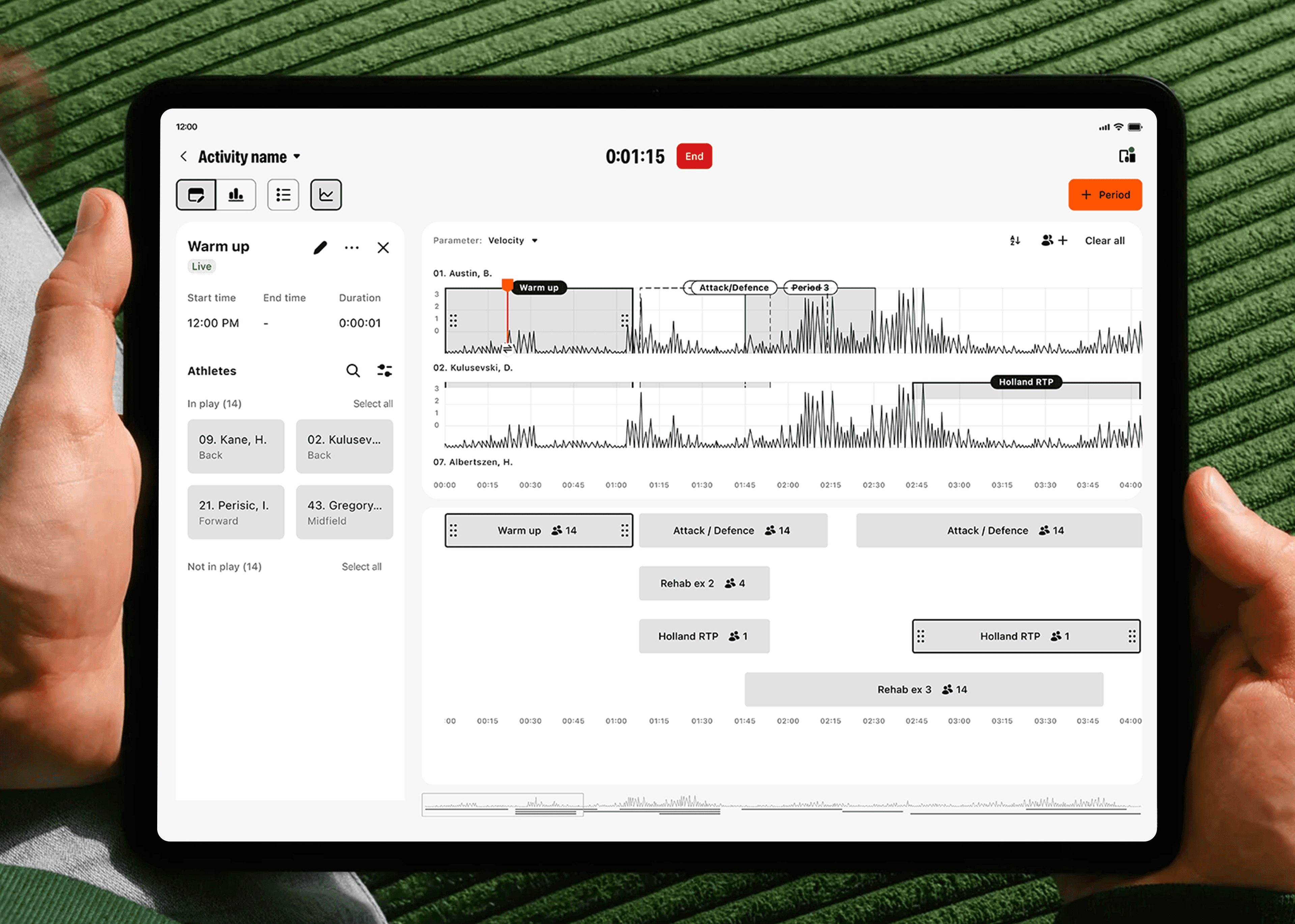1295x924 pixels.
Task: Click the Live status badge
Action: click(x=201, y=266)
